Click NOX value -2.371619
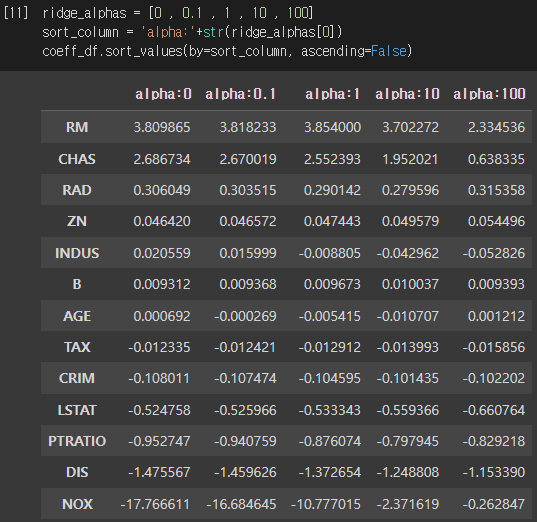 click(408, 504)
